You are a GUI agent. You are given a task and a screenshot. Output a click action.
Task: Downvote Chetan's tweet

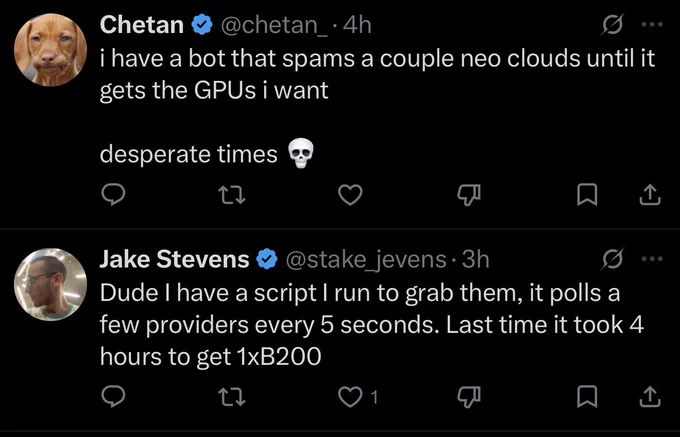tap(469, 195)
